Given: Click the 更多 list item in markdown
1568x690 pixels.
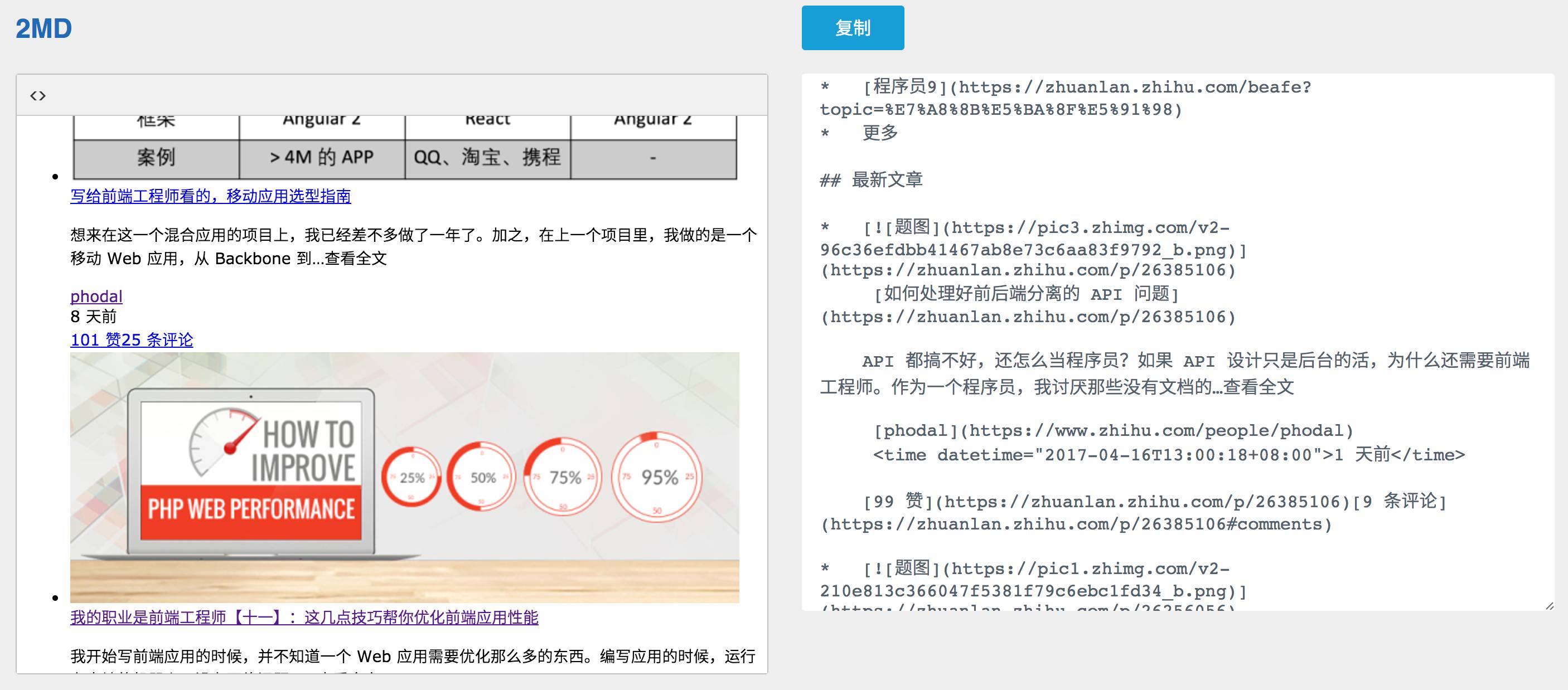Looking at the screenshot, I should (x=880, y=133).
